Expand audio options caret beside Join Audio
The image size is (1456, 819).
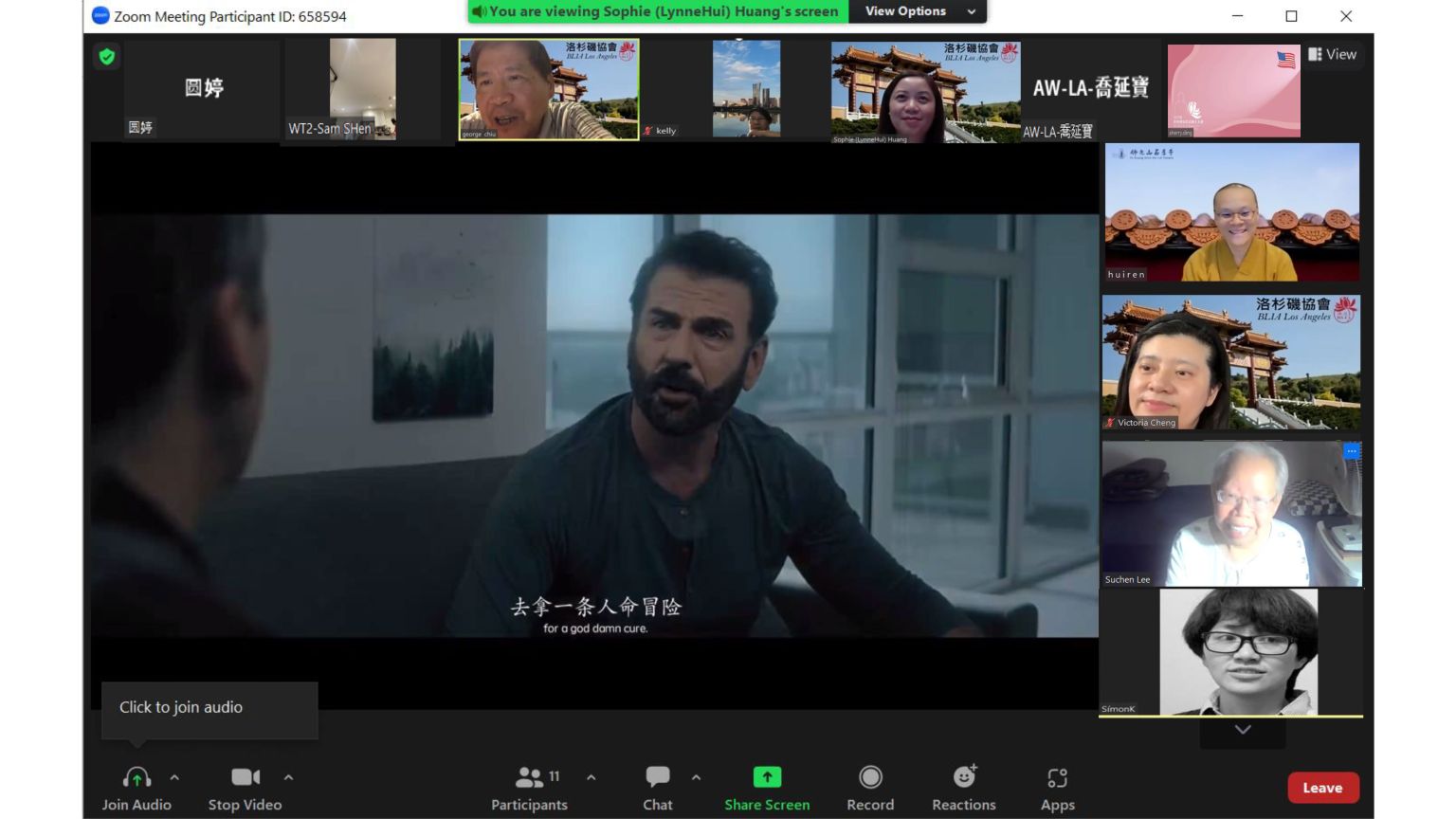(x=174, y=777)
